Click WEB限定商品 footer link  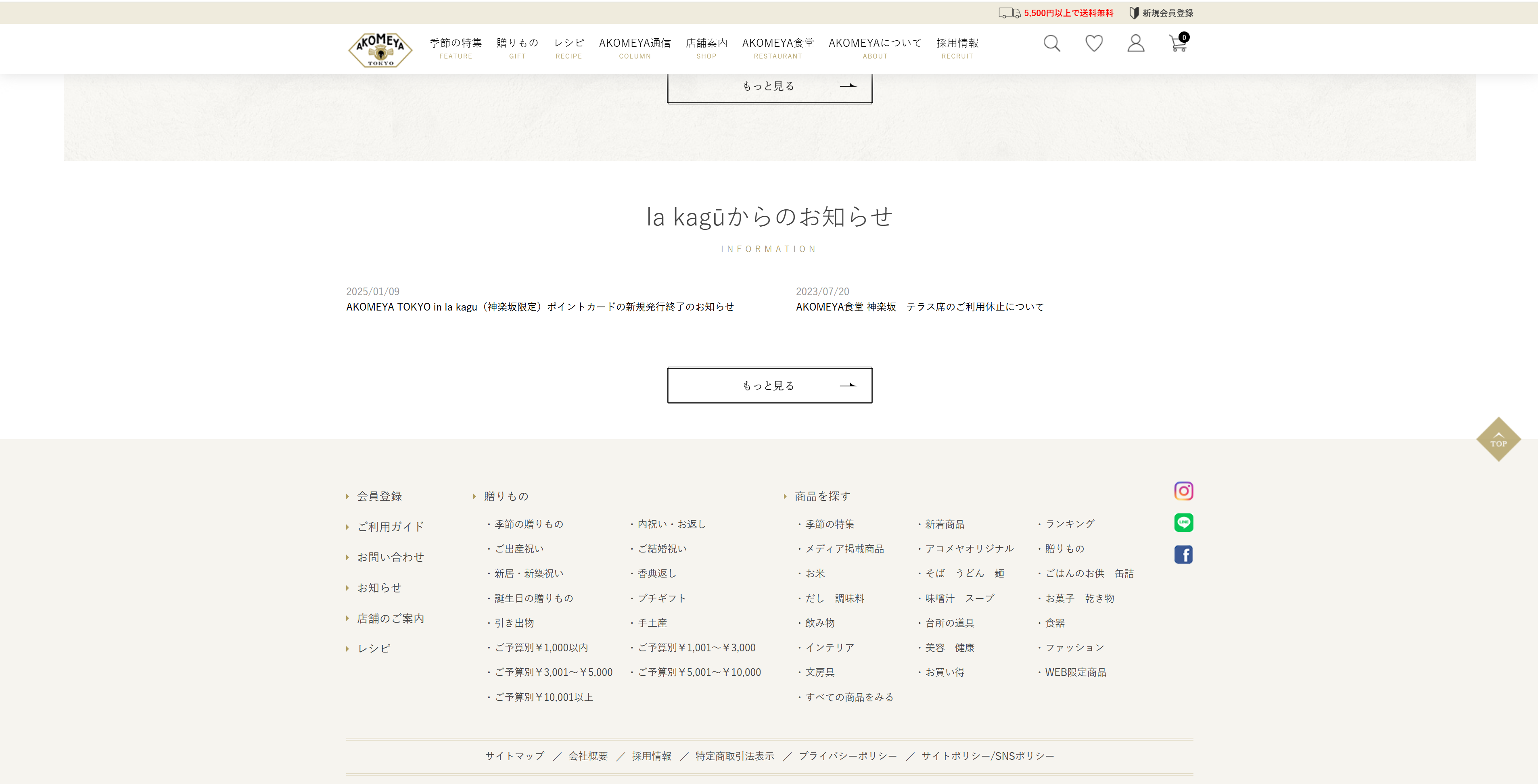pyautogui.click(x=1075, y=672)
